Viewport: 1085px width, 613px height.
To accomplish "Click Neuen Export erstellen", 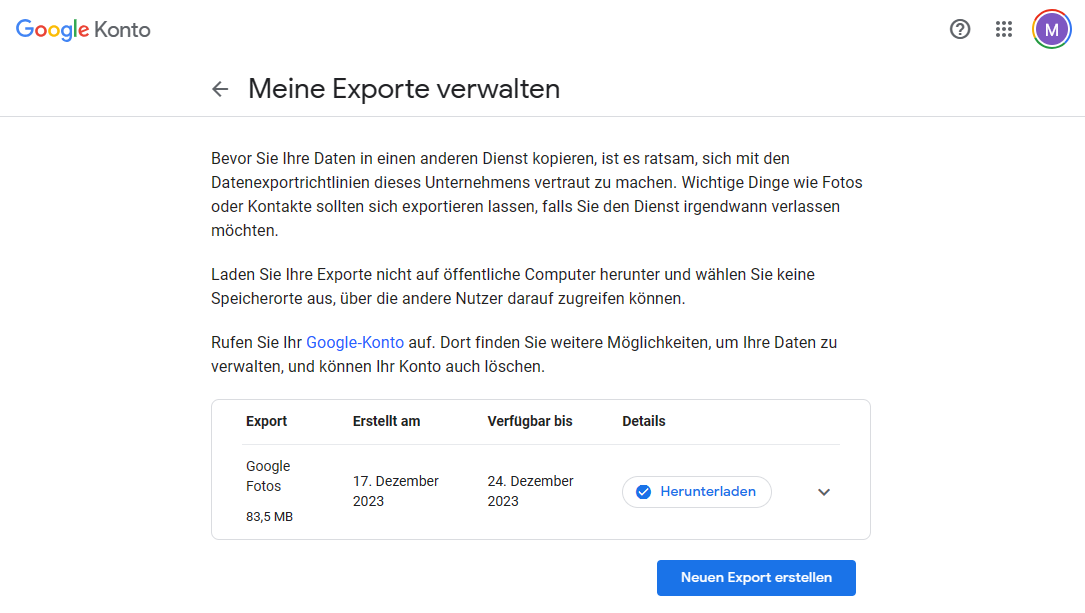I will pyautogui.click(x=756, y=577).
